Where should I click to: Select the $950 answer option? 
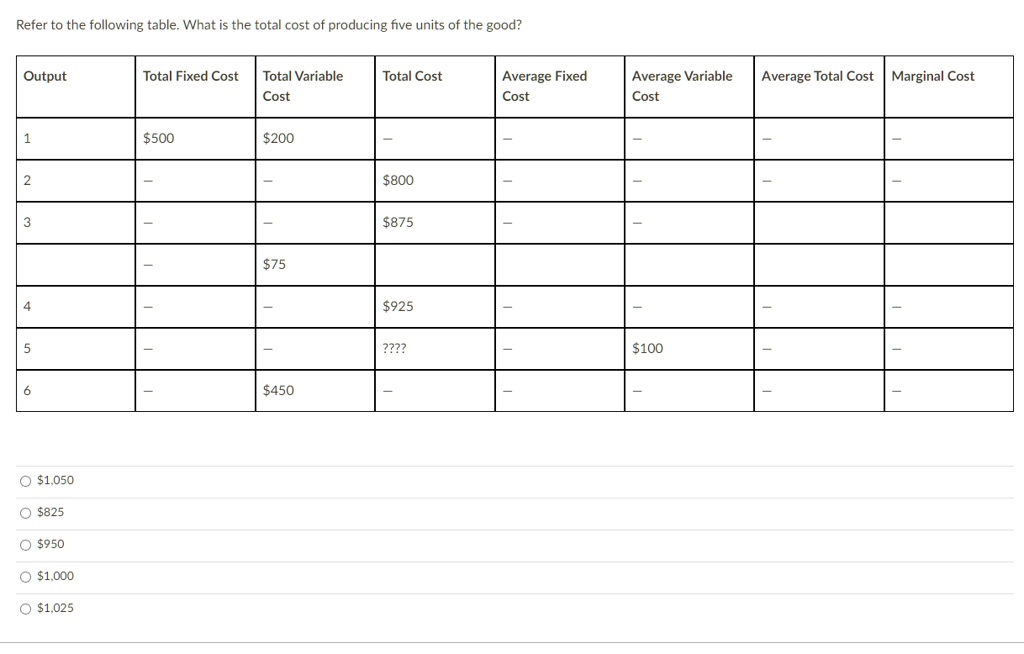coord(44,544)
